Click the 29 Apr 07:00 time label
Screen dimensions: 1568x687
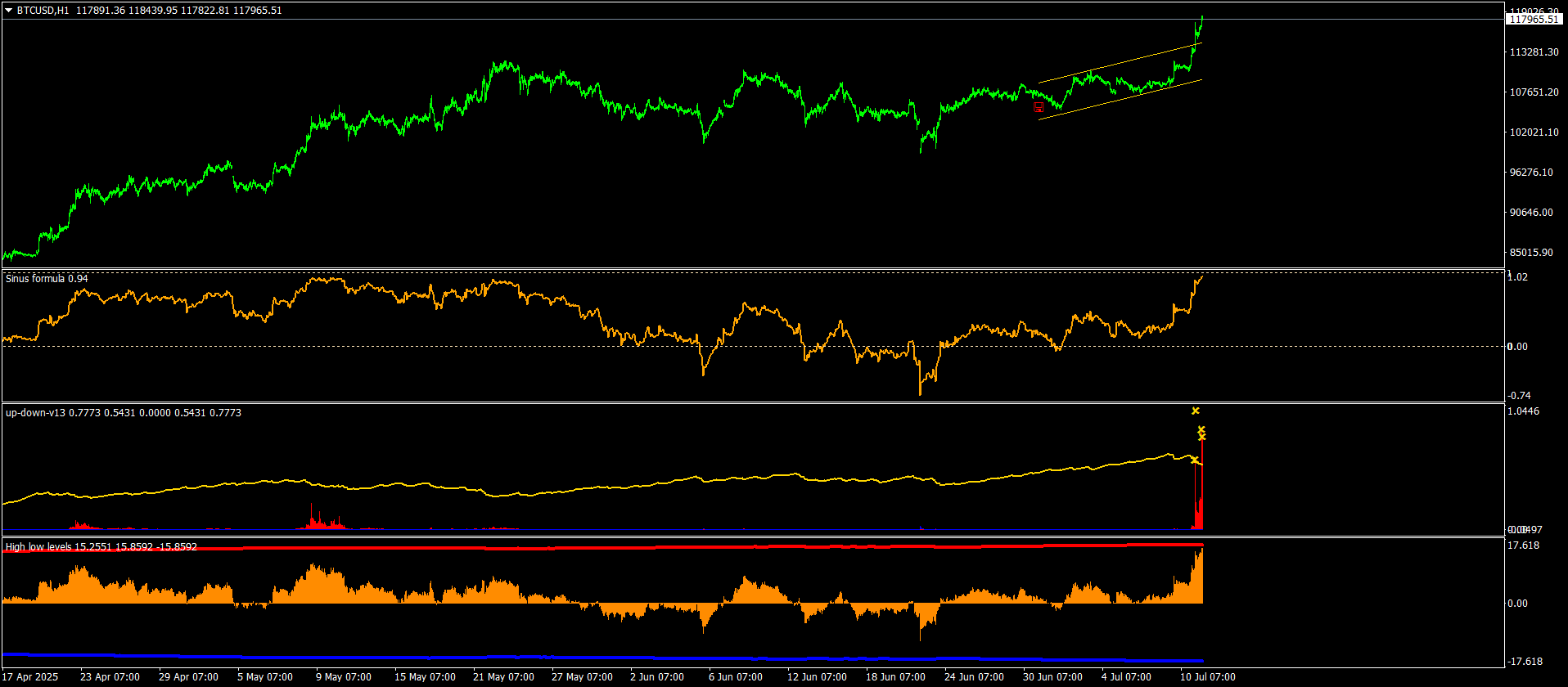coord(188,677)
